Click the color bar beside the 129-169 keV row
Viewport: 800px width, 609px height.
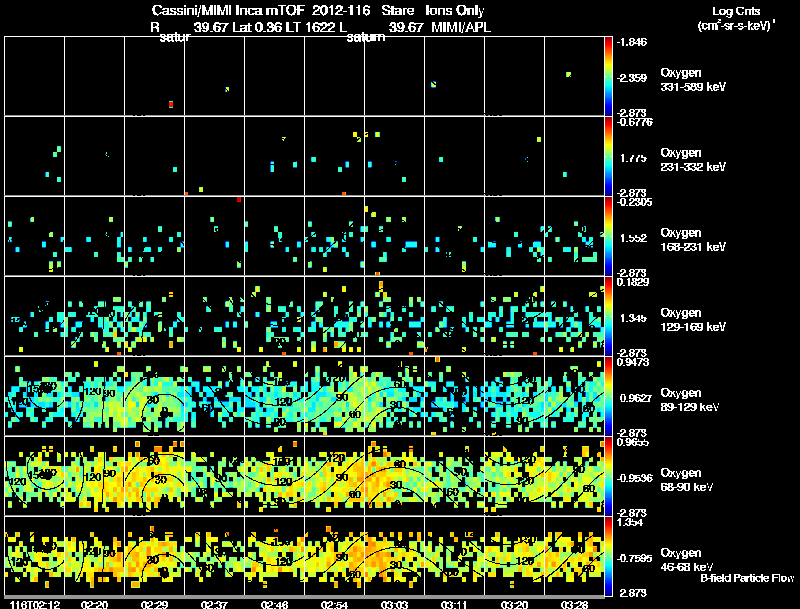click(x=608, y=316)
